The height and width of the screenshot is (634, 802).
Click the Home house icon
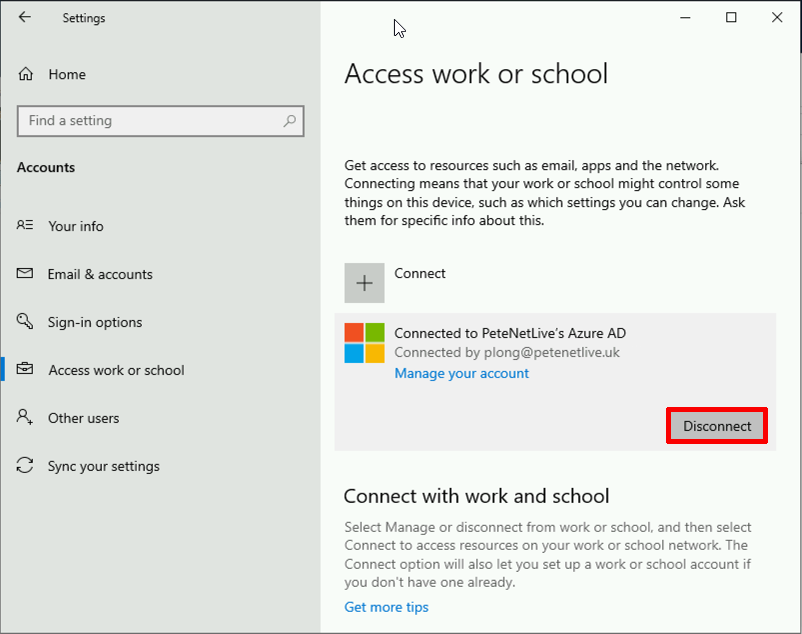pos(26,74)
